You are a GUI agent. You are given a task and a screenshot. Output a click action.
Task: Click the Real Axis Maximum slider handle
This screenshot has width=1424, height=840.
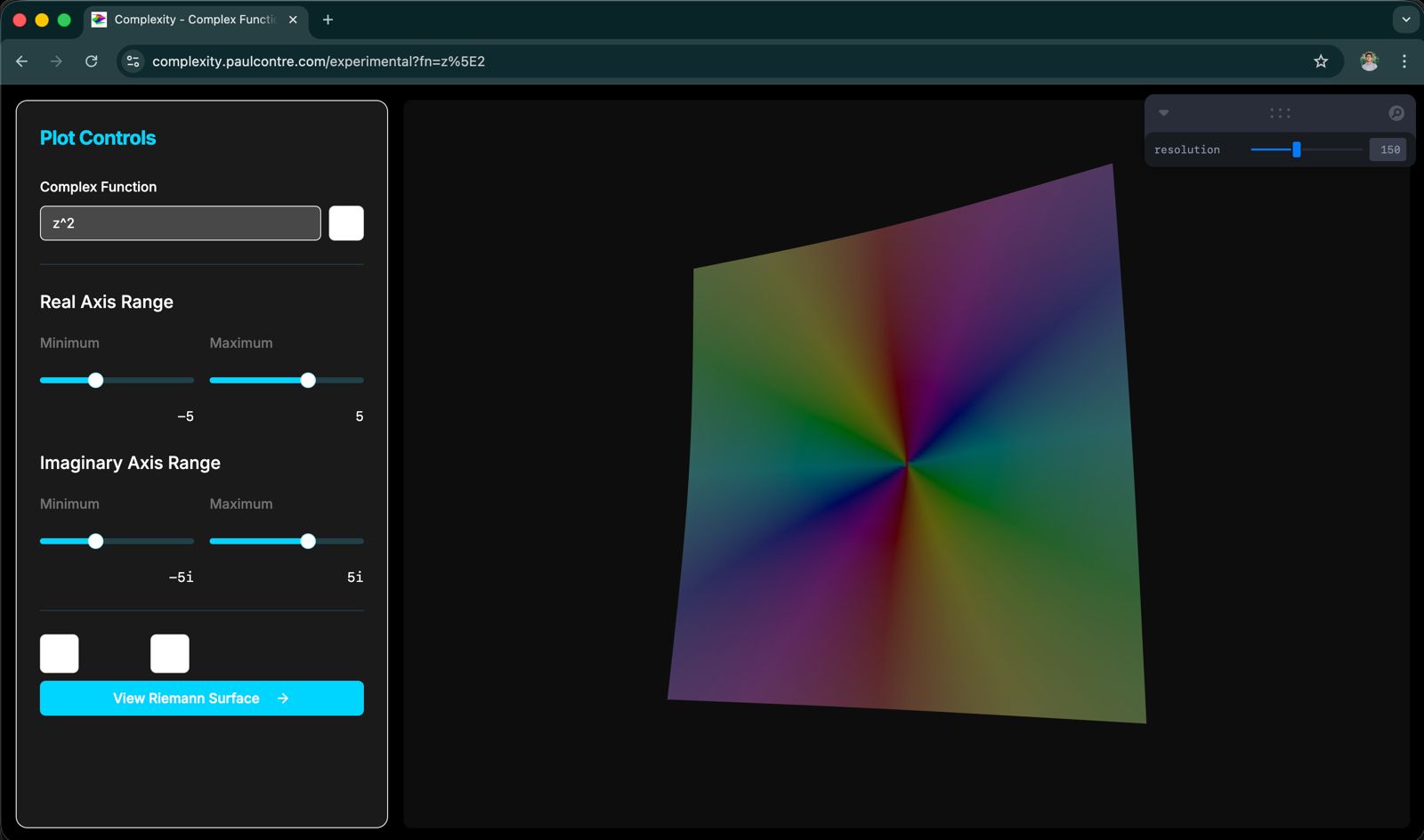[308, 381]
